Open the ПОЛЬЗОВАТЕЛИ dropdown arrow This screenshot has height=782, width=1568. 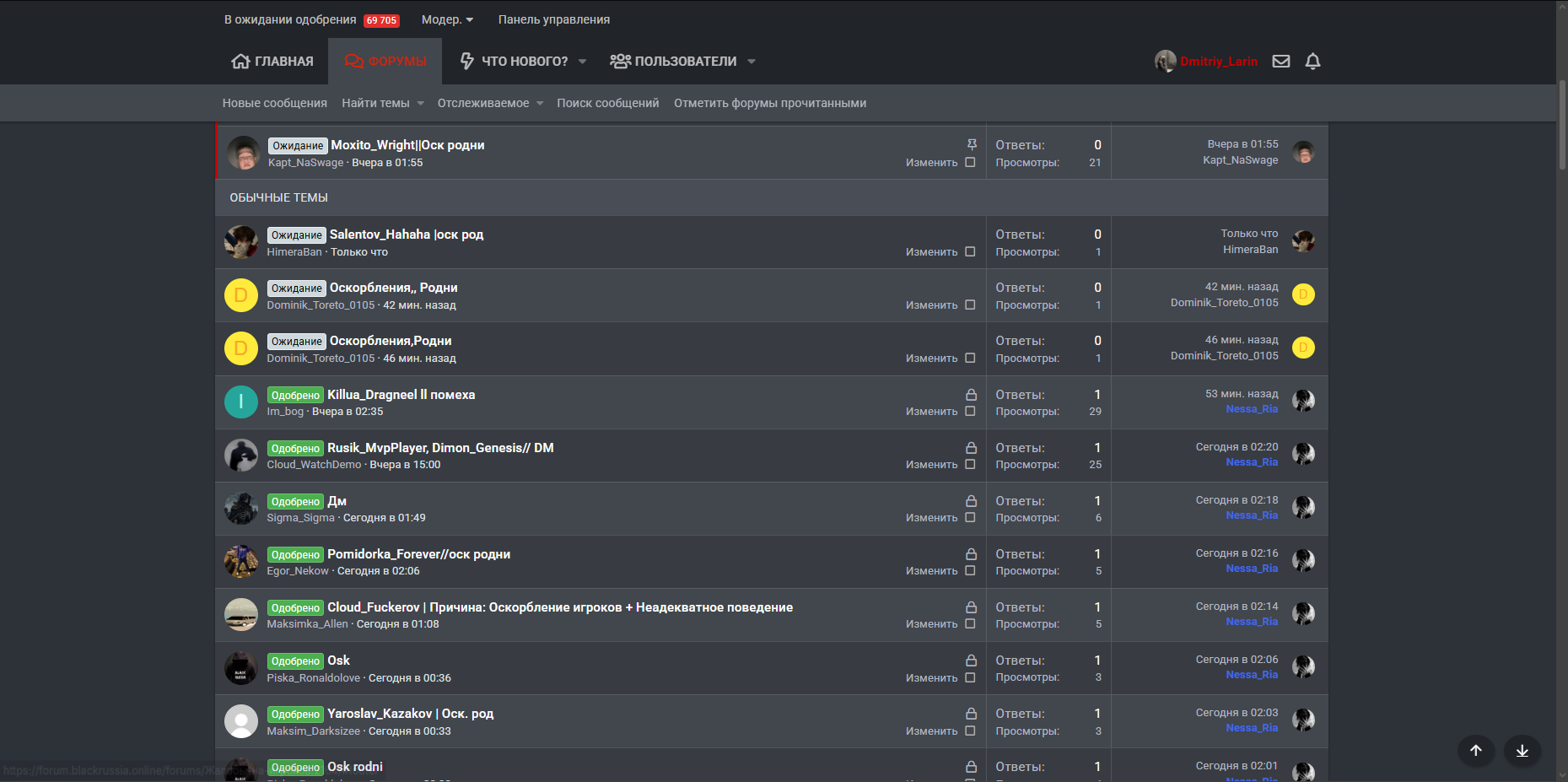pos(752,62)
